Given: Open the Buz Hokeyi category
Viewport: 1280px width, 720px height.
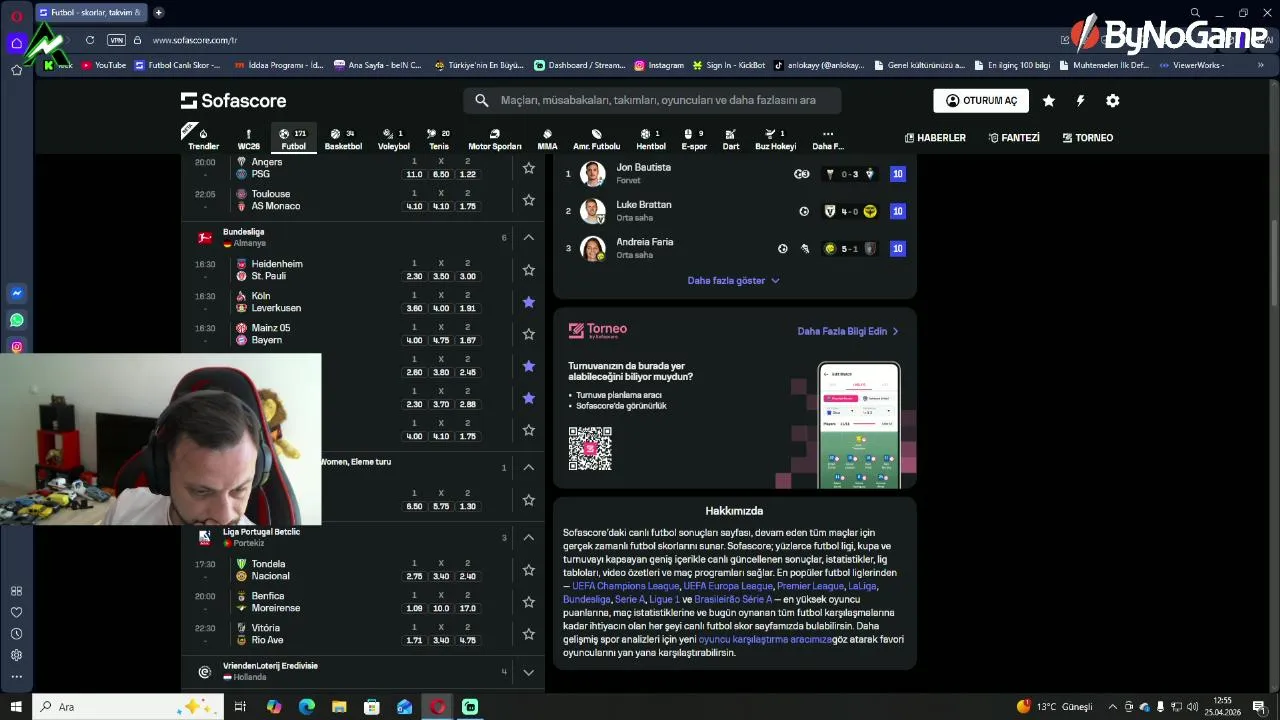Looking at the screenshot, I should click(x=775, y=138).
